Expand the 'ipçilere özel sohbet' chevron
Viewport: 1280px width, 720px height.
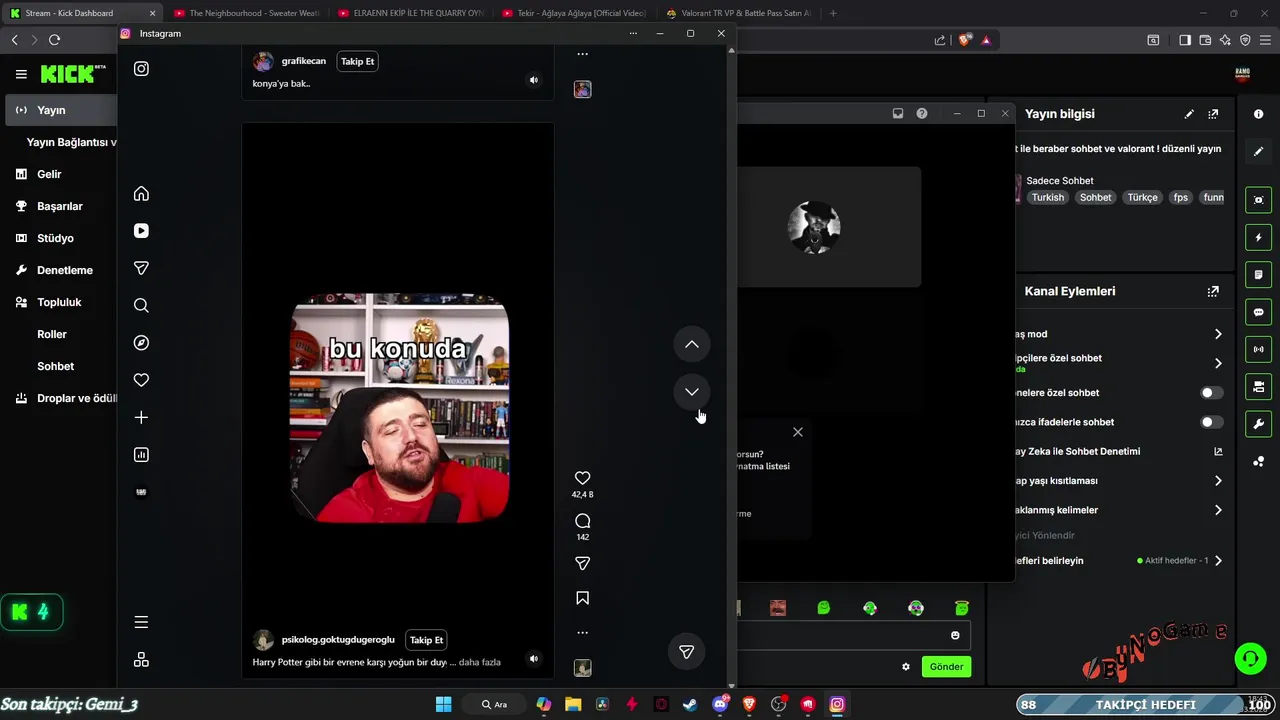pyautogui.click(x=1218, y=363)
